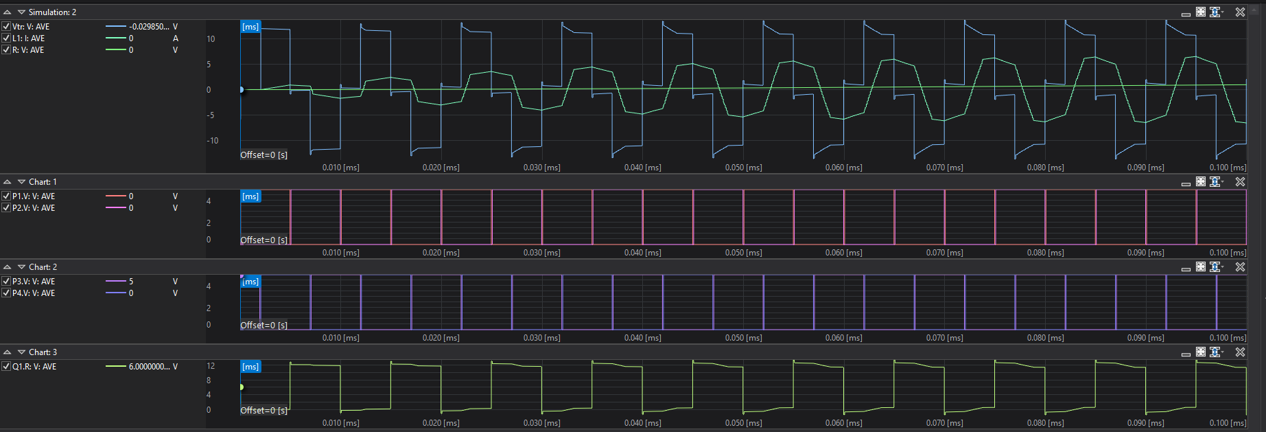Click the blue cursor marker at zero in Simulation: 2
Viewport: 1266px width, 432px height.
241,90
